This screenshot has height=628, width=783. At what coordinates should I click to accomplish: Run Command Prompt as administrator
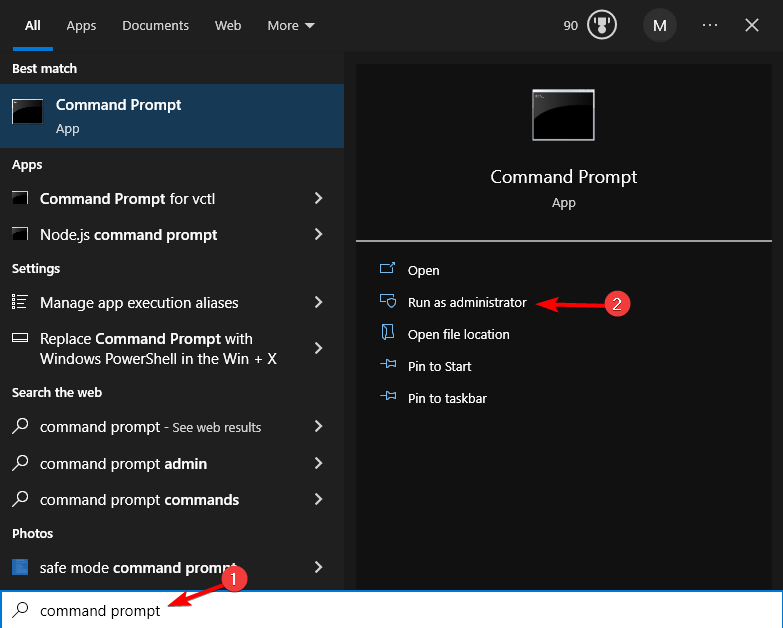coord(466,302)
